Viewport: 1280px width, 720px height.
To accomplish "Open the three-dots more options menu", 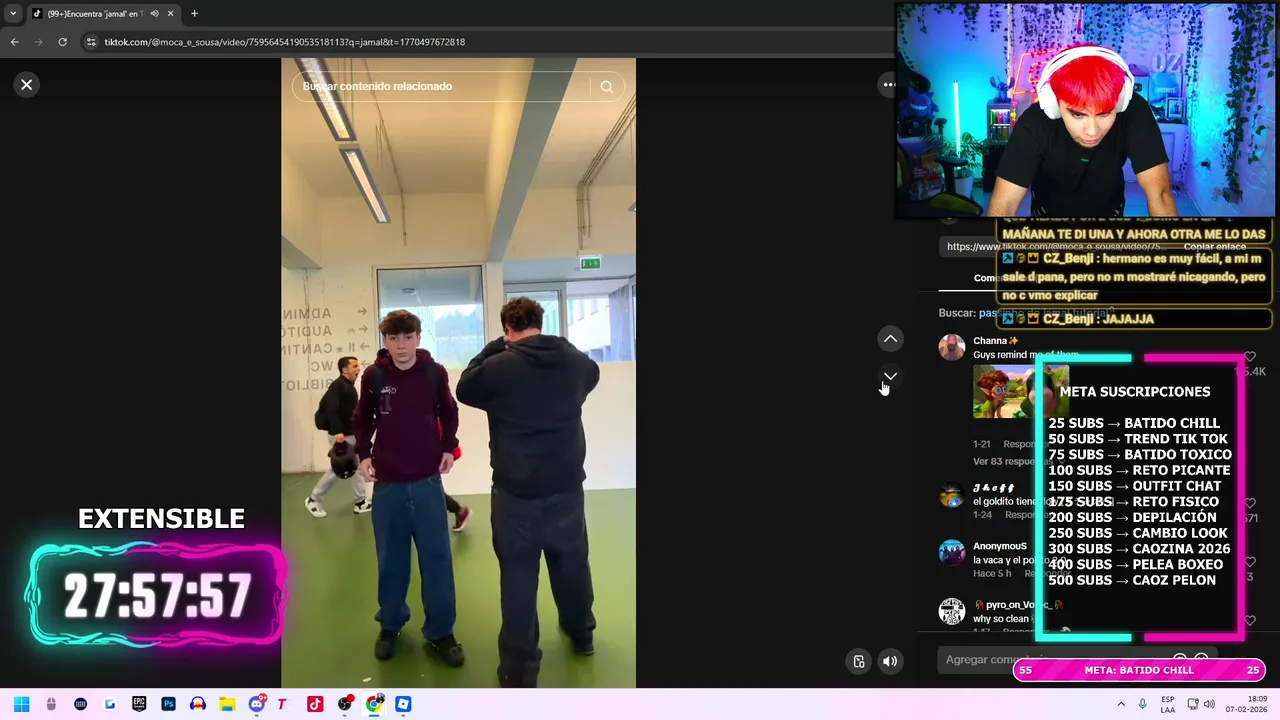I will click(888, 85).
